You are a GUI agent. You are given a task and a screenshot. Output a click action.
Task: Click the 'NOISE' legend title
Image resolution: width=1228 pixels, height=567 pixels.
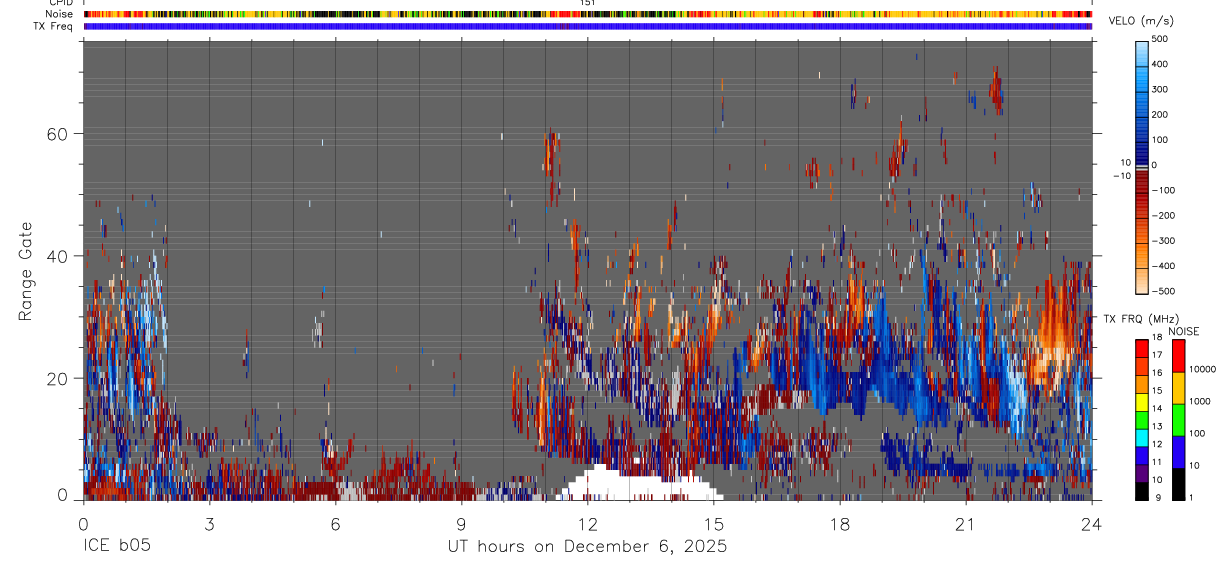(x=1183, y=331)
